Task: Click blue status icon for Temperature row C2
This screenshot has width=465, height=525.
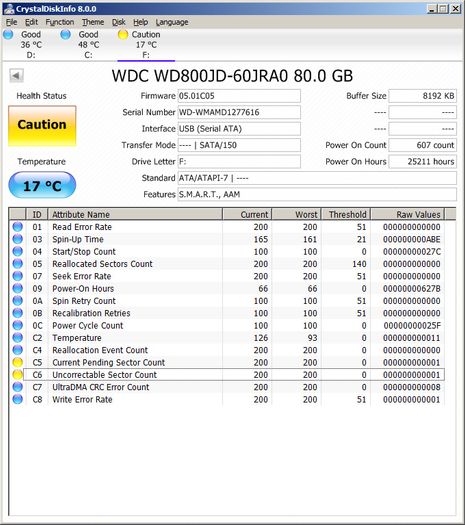Action: coord(17,338)
